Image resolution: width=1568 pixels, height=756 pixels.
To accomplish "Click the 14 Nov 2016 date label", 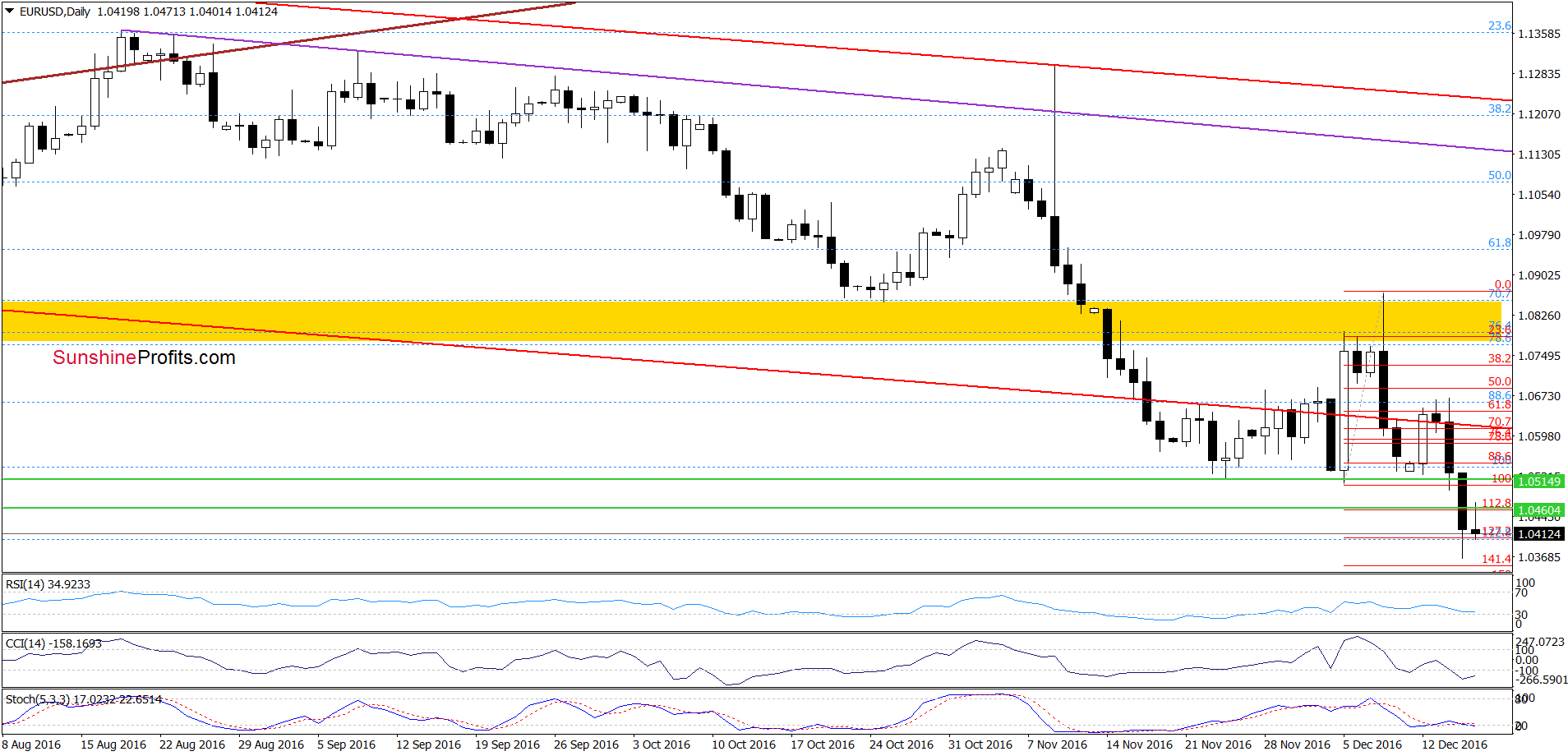I will 1140,744.
